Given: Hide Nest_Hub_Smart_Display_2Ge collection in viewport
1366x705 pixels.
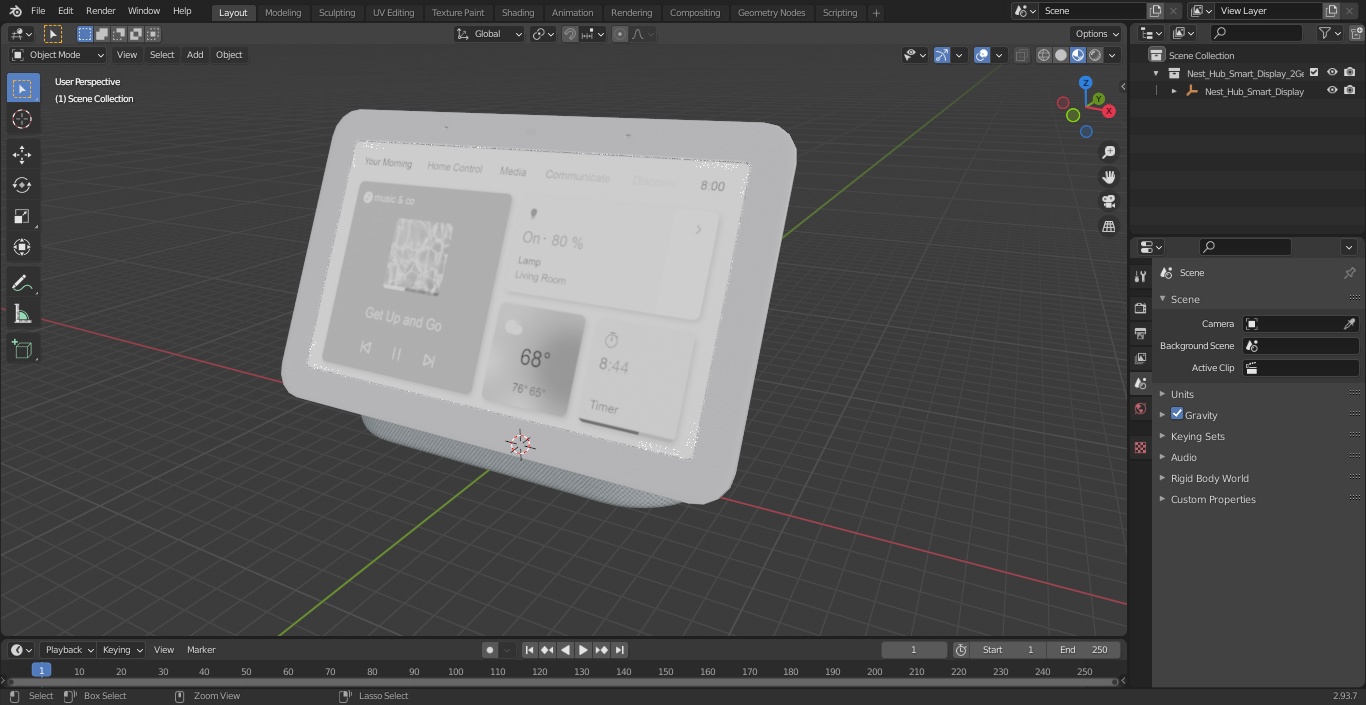Looking at the screenshot, I should click(1332, 73).
